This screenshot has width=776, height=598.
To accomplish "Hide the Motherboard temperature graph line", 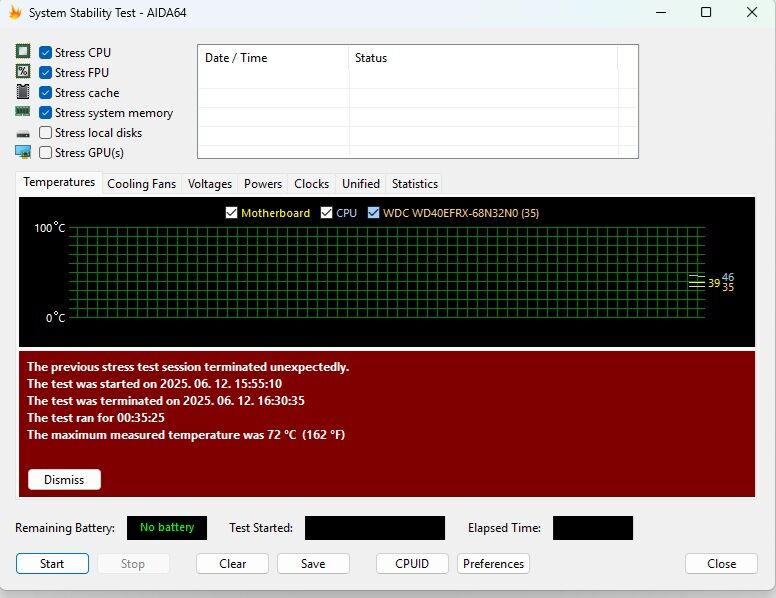I will click(x=231, y=213).
